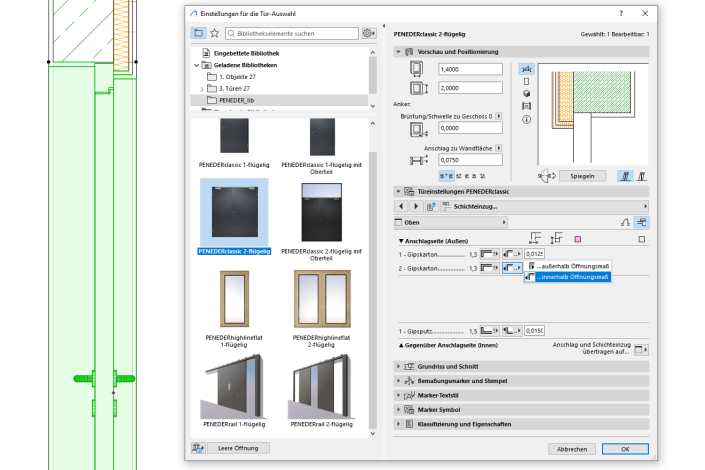Click the pink color swatch in Anschlagseite row
The height and width of the screenshot is (470, 705).
[x=577, y=240]
